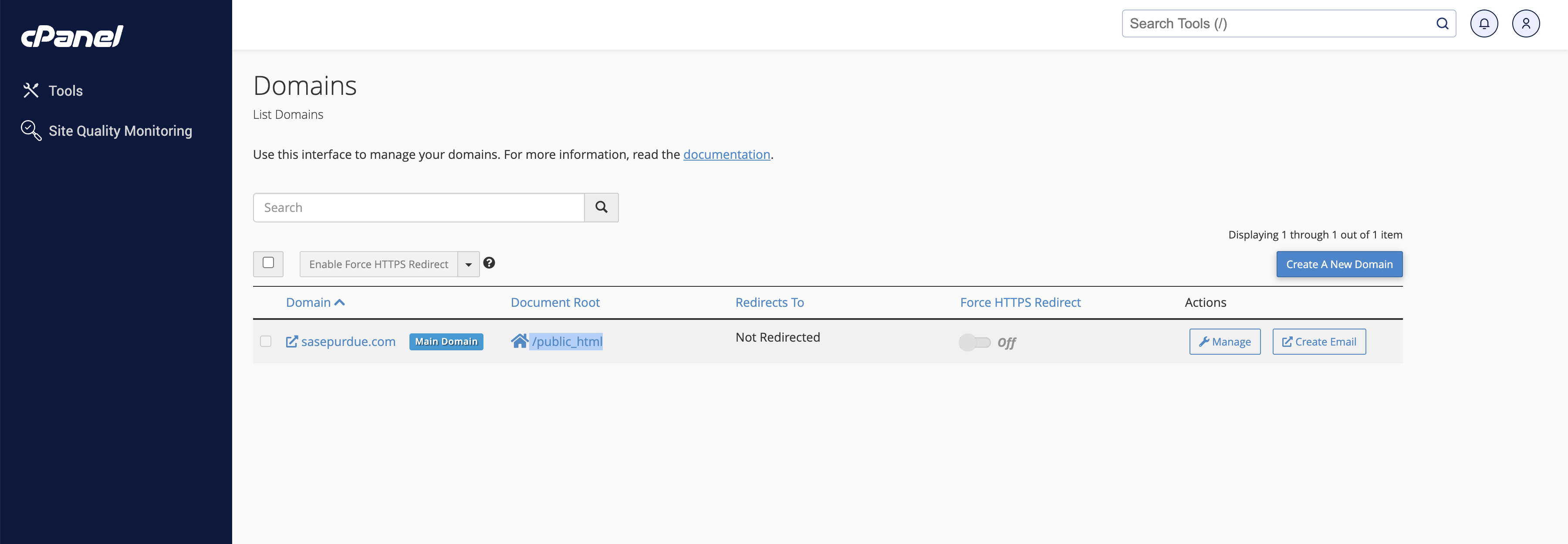
Task: Check the sasepurdue.com row checkbox
Action: pyautogui.click(x=266, y=341)
